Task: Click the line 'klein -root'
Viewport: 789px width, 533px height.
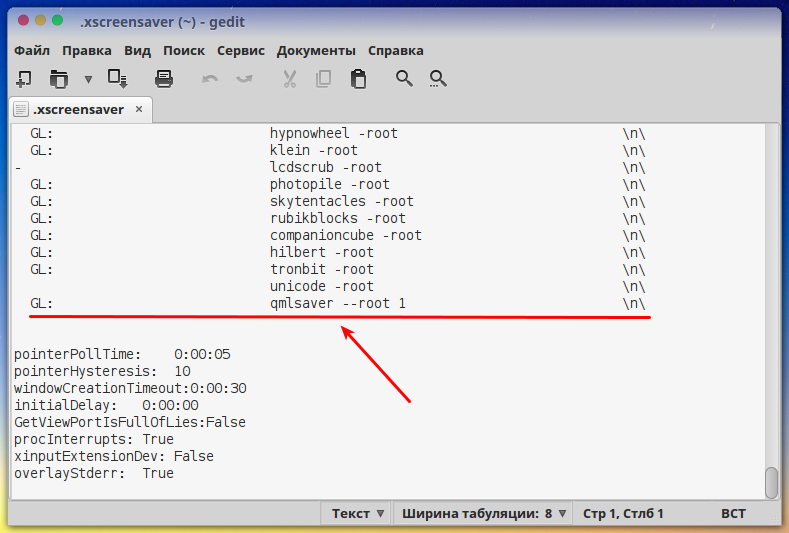Action: pyautogui.click(x=313, y=150)
